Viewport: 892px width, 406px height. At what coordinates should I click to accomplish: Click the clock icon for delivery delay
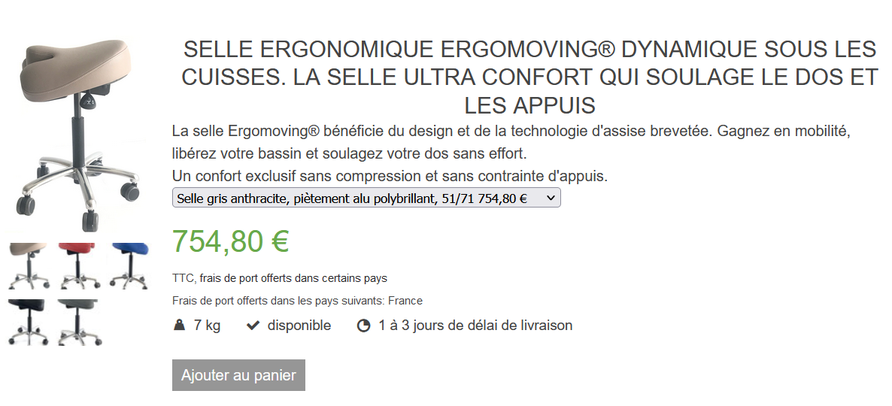point(364,326)
